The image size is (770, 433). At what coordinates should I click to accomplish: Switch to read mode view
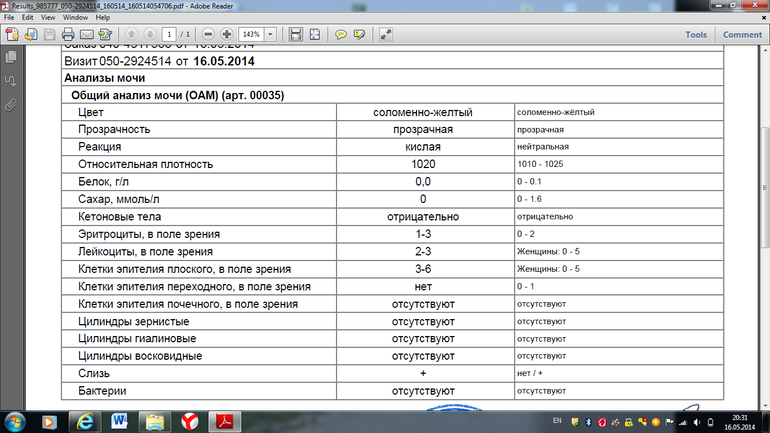(386, 35)
